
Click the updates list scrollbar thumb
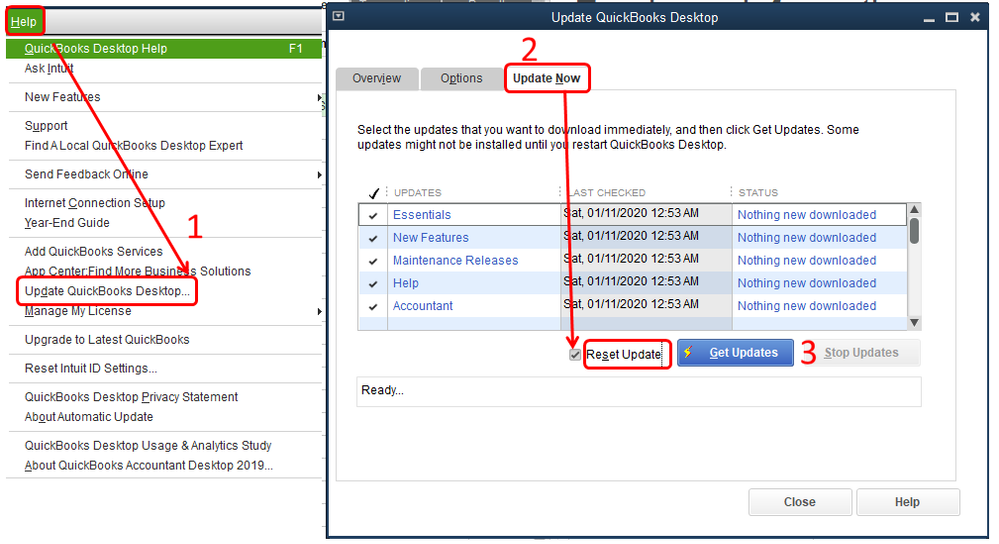914,231
